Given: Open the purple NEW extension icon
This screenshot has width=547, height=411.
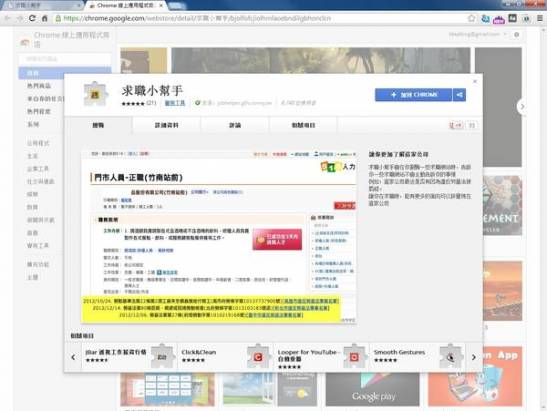Looking at the screenshot, I should tap(499, 19).
